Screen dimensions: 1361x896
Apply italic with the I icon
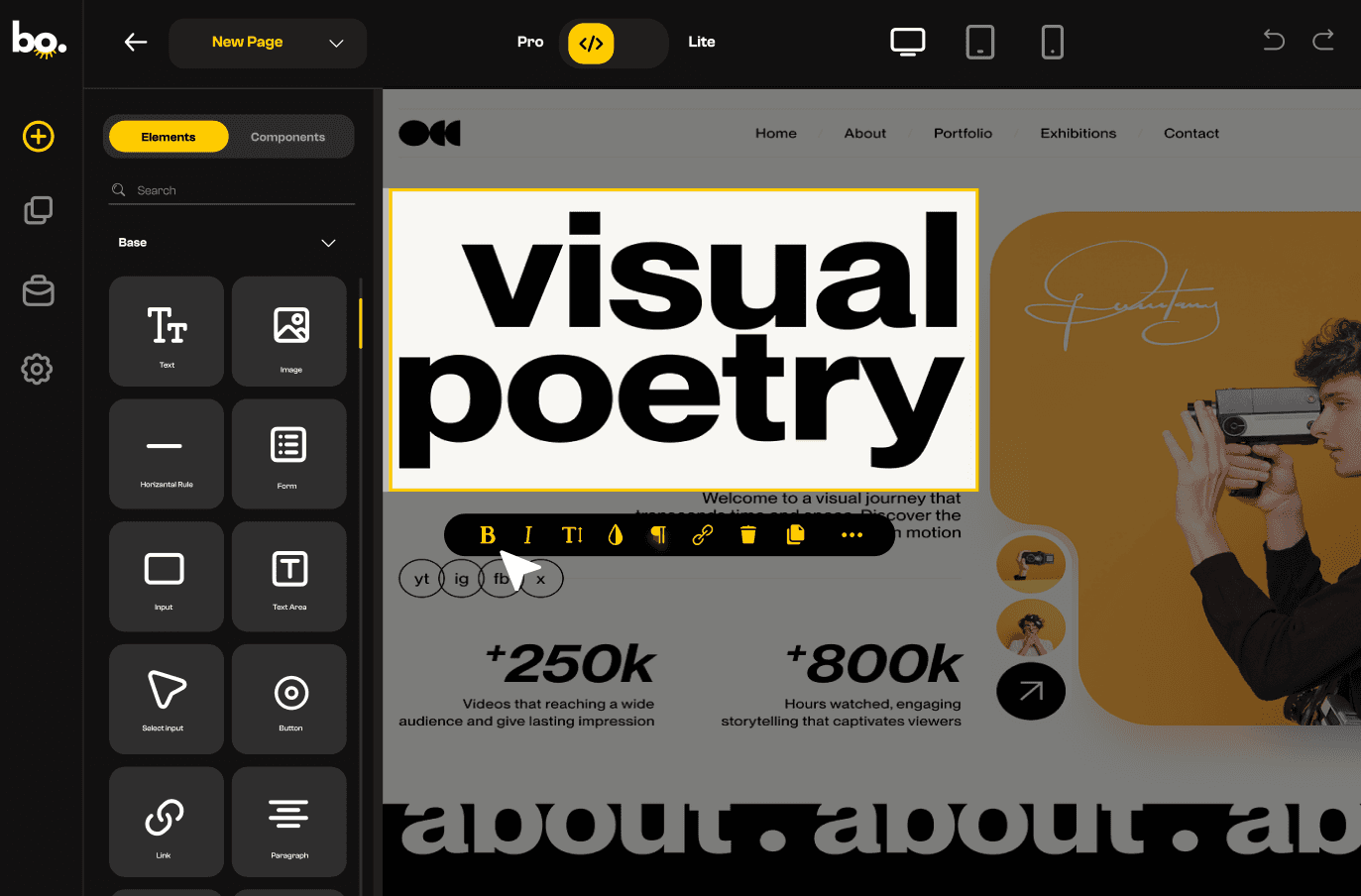pos(527,535)
